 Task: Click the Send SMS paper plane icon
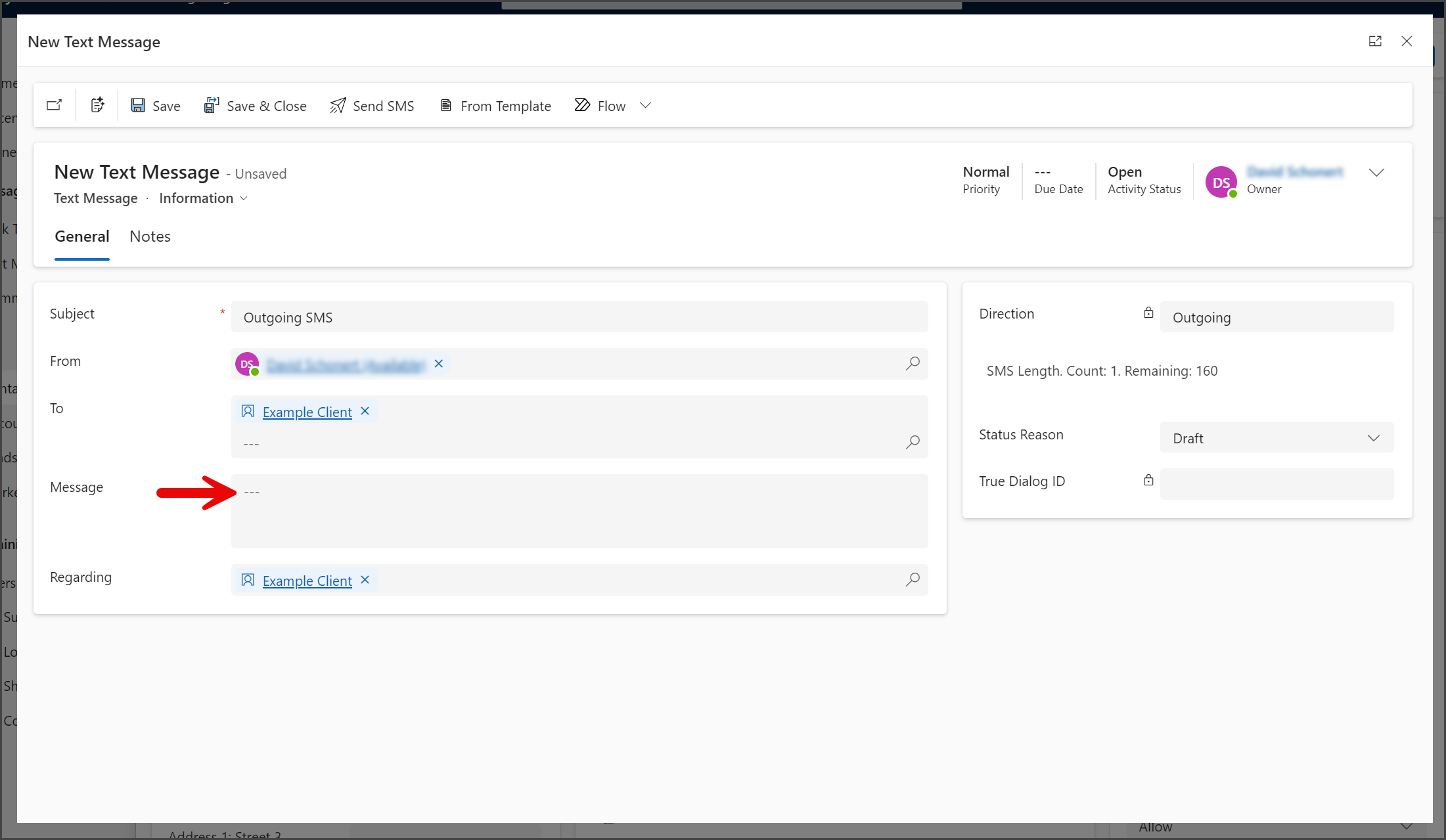click(x=338, y=105)
